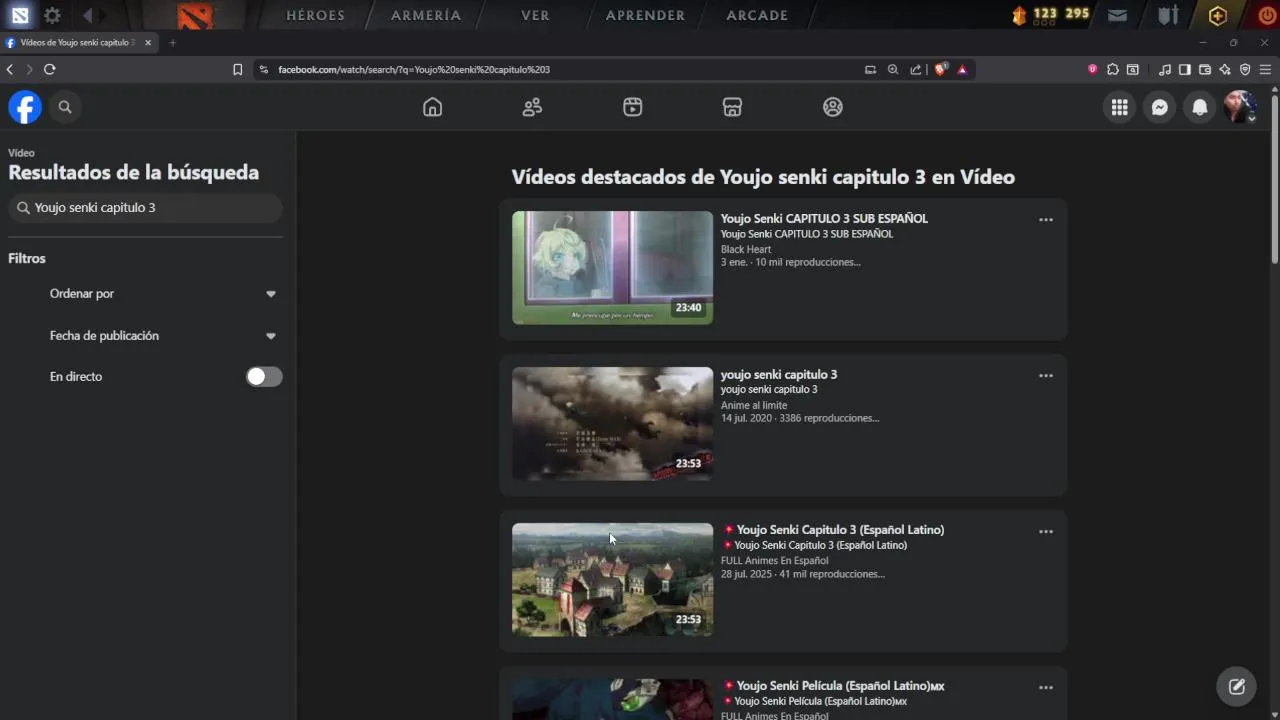This screenshot has width=1280, height=720.
Task: Open the Marketplace icon in Facebook navigation
Action: (x=732, y=107)
